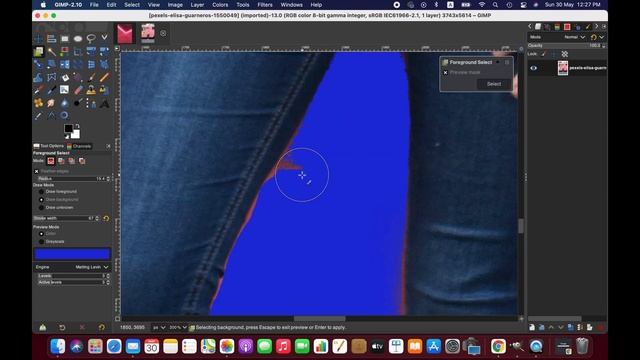The height and width of the screenshot is (360, 640).
Task: Click the preview mask blue color swatch
Action: [72, 254]
